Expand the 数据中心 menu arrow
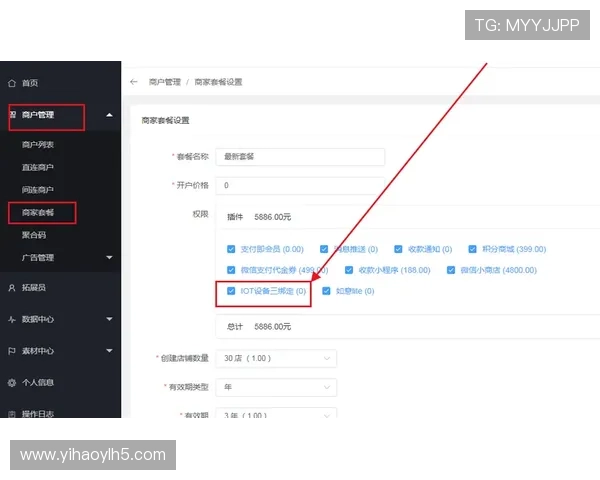The image size is (600, 480). tap(109, 319)
